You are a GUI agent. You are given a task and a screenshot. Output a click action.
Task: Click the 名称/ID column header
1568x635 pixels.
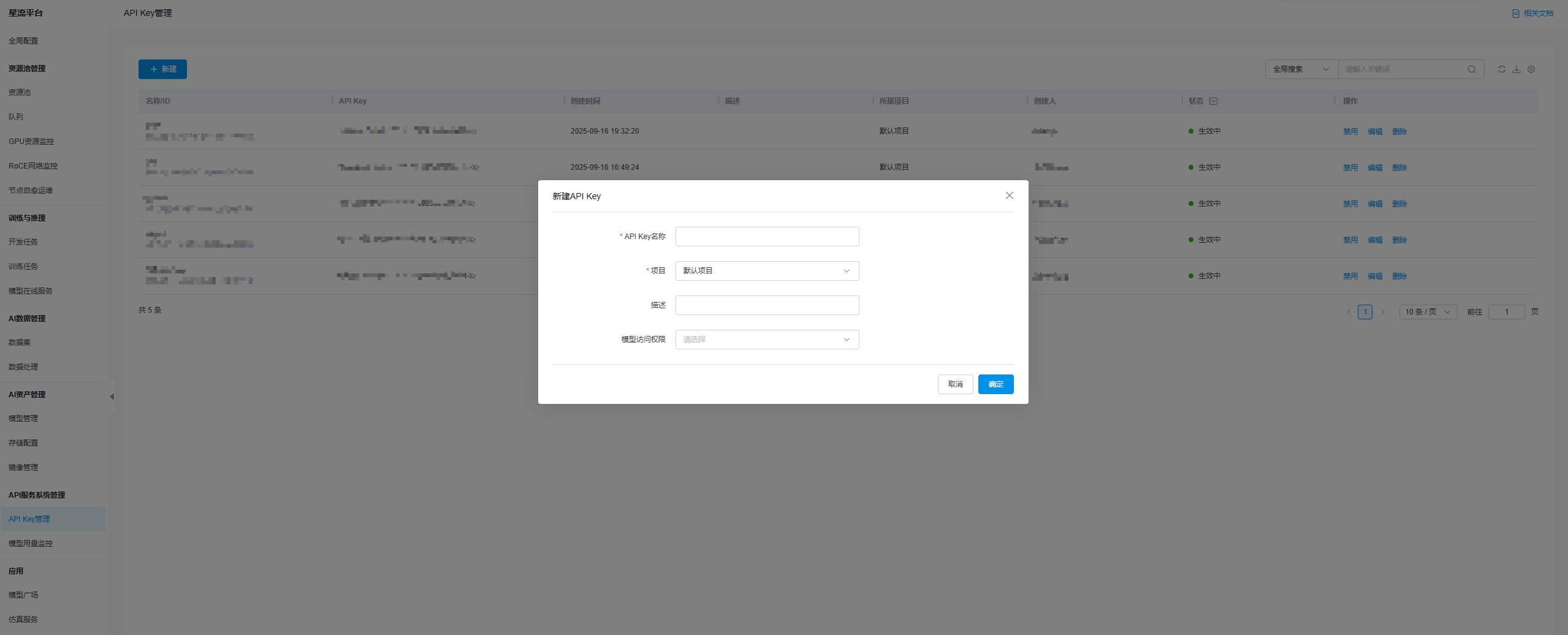tap(158, 101)
